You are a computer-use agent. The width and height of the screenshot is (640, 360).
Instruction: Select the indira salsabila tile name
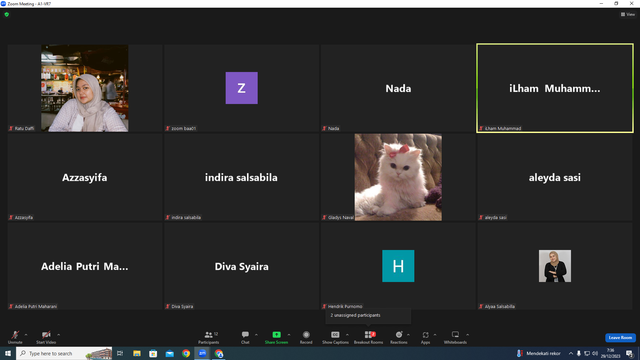click(241, 178)
